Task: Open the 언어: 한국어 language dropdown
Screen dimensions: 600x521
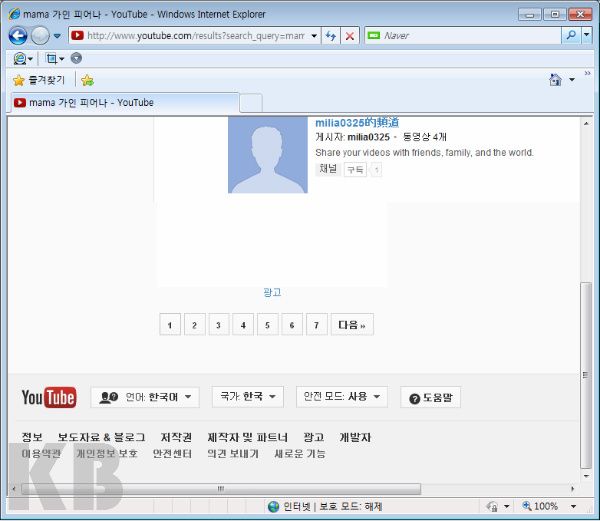Action: [145, 397]
